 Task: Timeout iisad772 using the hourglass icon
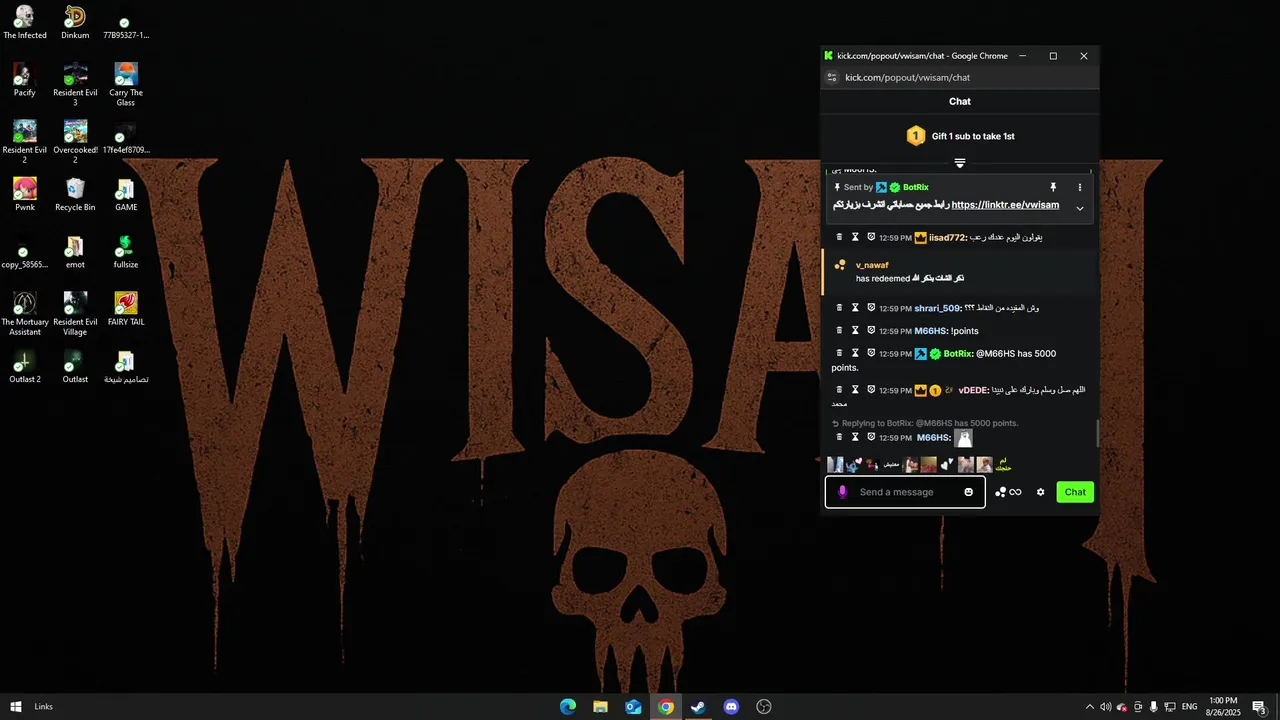click(x=855, y=237)
